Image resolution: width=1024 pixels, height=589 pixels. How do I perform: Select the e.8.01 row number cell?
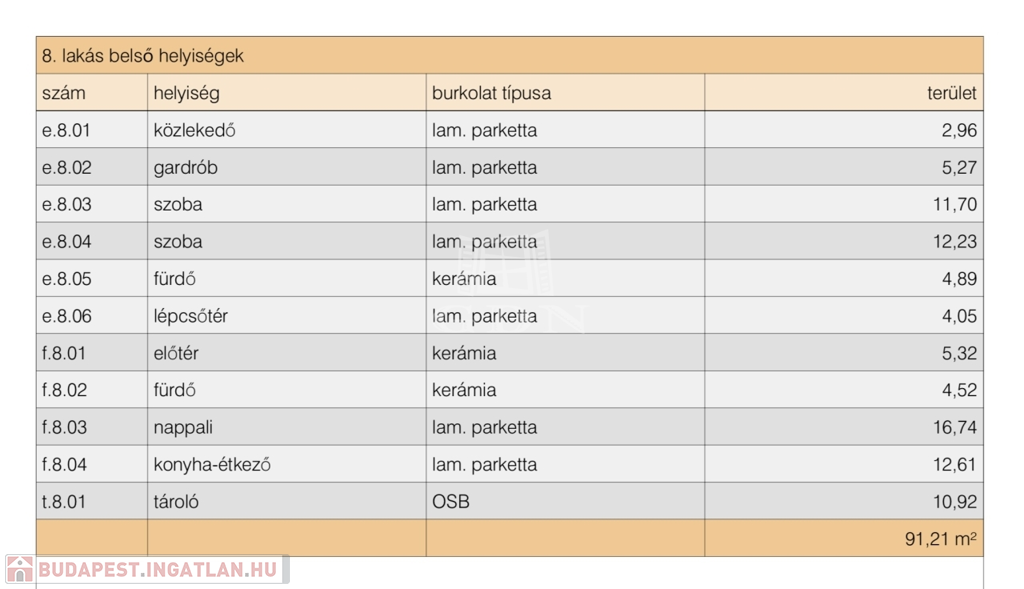point(66,130)
